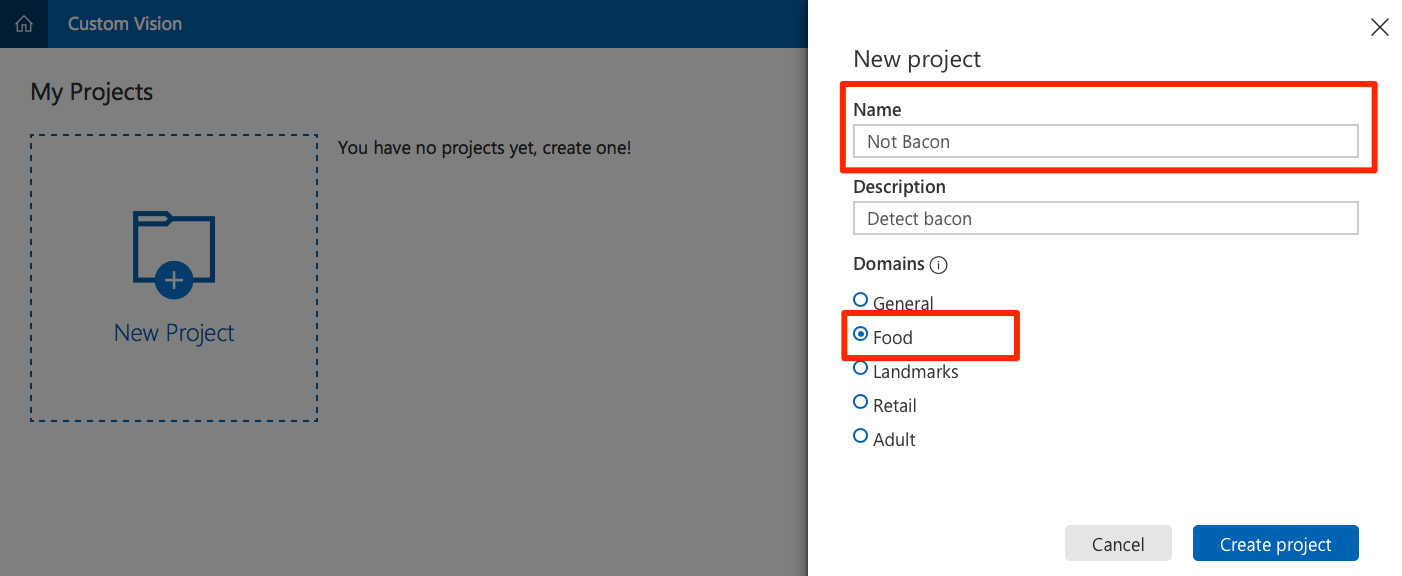The image size is (1402, 576).
Task: Show the Domains info tooltip icon
Action: click(x=938, y=265)
